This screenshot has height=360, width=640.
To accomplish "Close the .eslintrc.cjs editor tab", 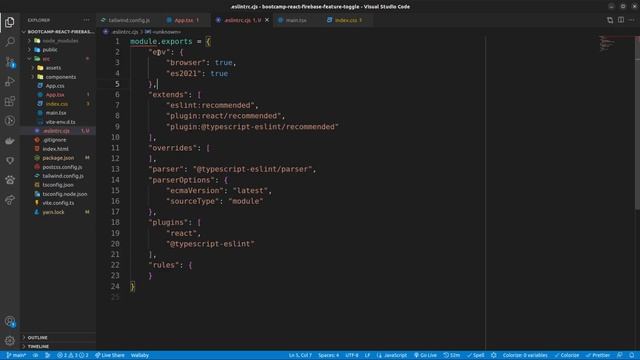I will pos(267,20).
